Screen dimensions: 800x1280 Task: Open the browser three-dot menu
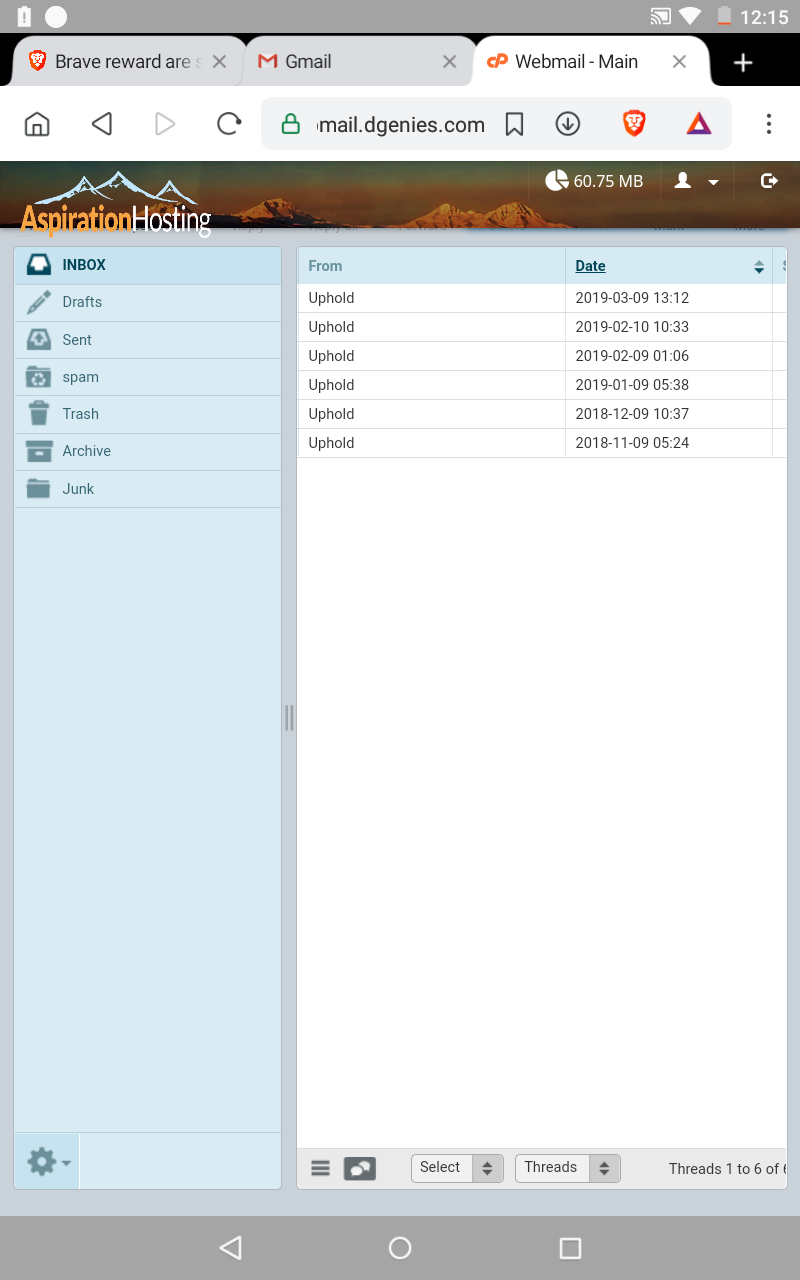coord(768,124)
